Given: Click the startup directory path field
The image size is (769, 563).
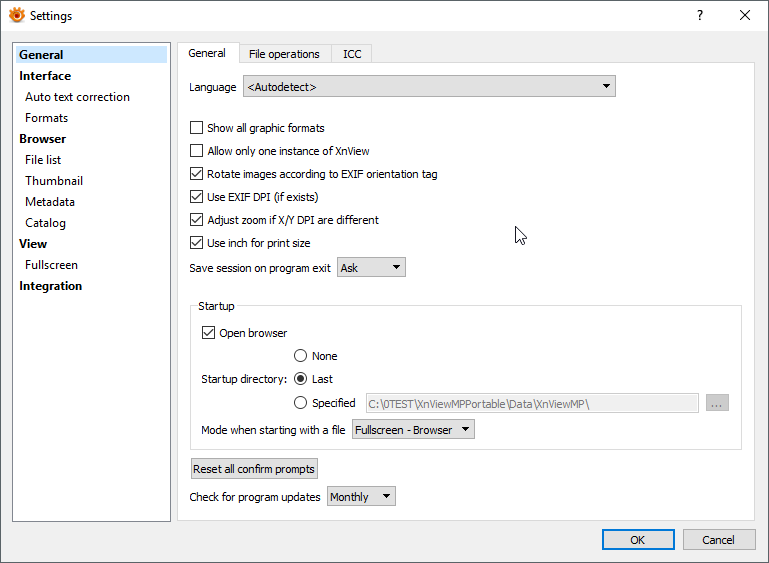Looking at the screenshot, I should click(x=532, y=403).
